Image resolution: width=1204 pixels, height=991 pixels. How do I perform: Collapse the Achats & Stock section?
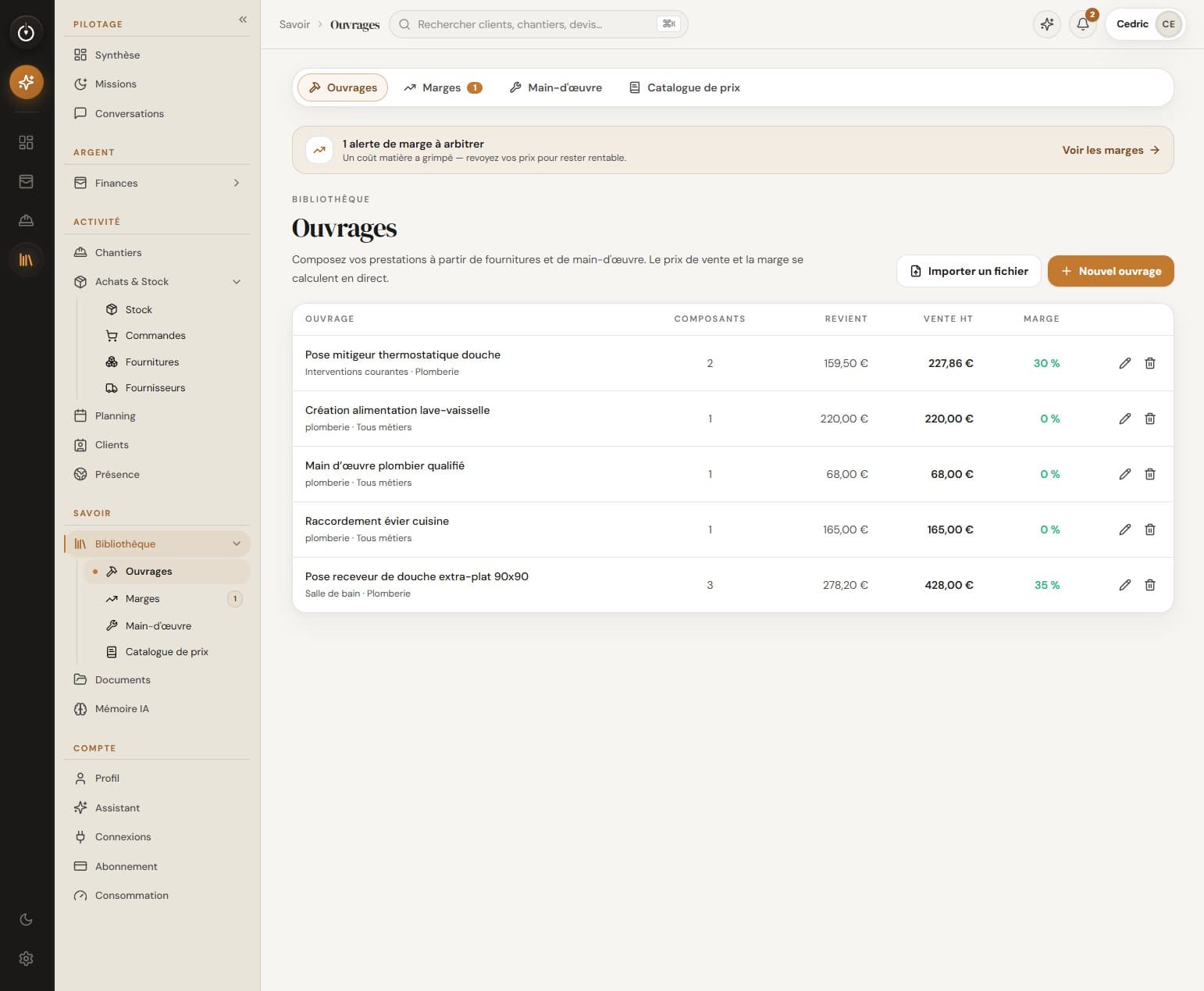pyautogui.click(x=237, y=282)
